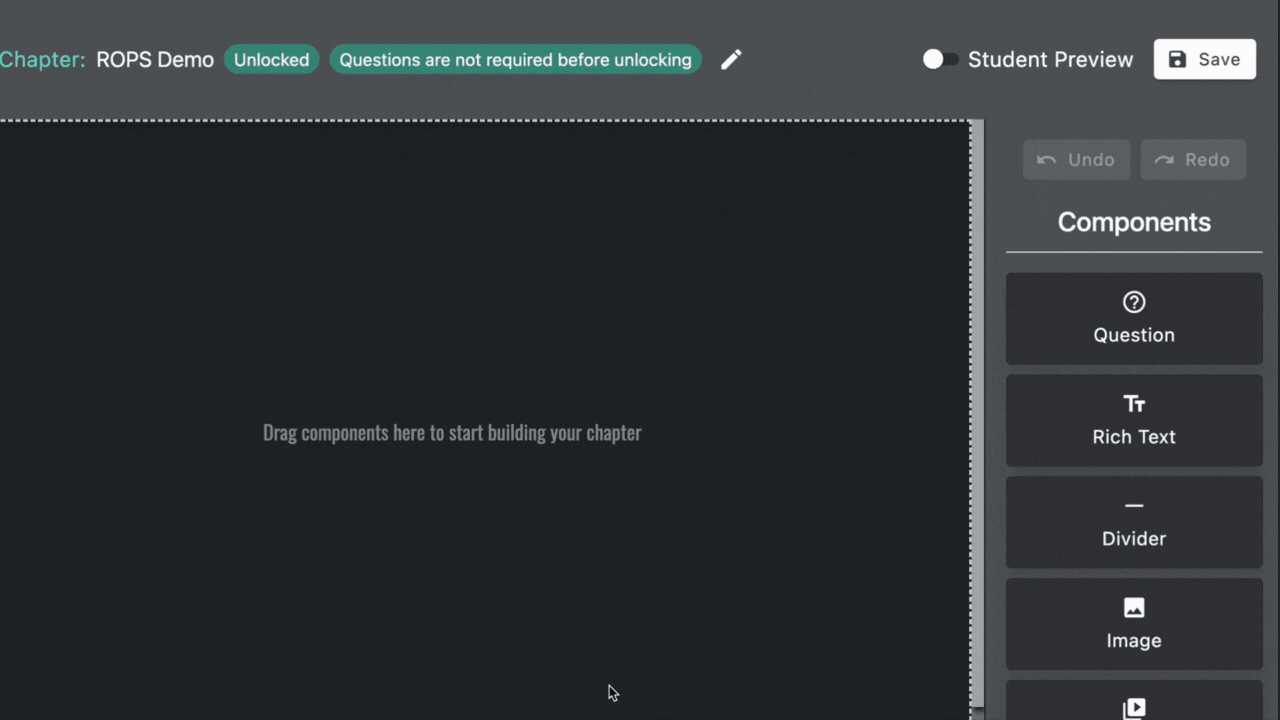The height and width of the screenshot is (720, 1280).
Task: Click the pencil edit chapter icon
Action: pyautogui.click(x=731, y=60)
